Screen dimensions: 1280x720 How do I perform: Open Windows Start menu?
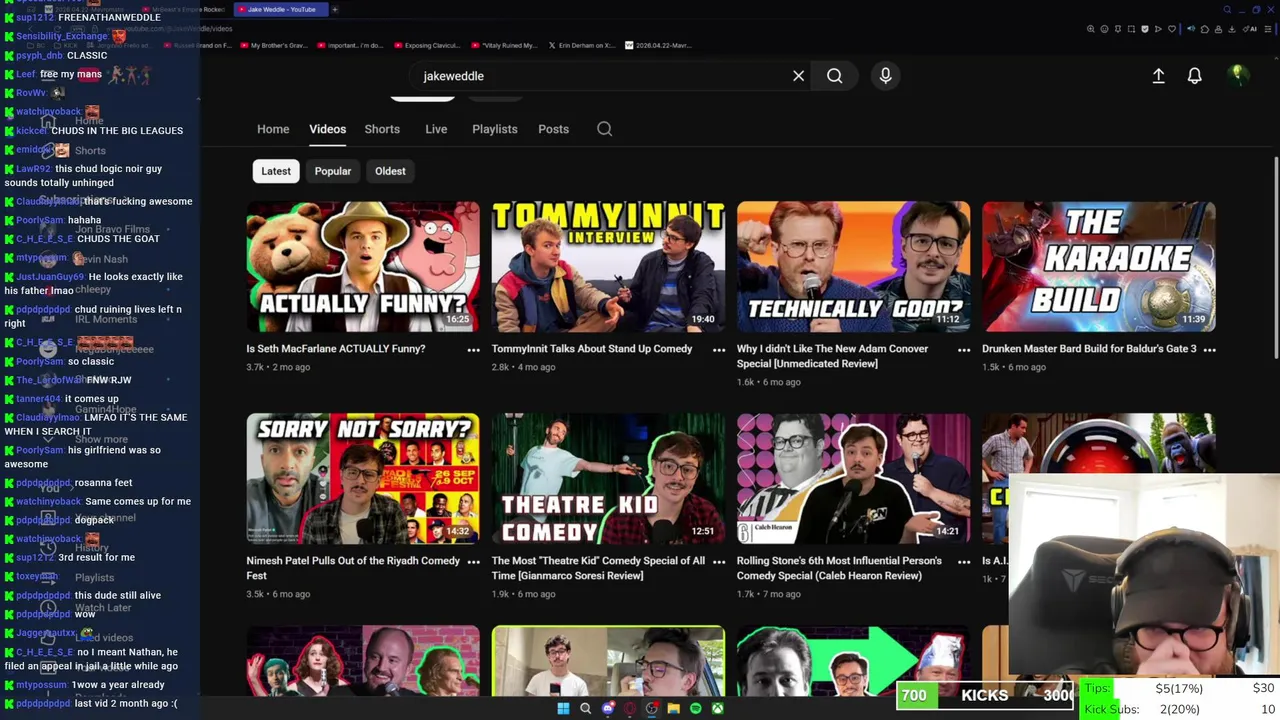pyautogui.click(x=563, y=708)
